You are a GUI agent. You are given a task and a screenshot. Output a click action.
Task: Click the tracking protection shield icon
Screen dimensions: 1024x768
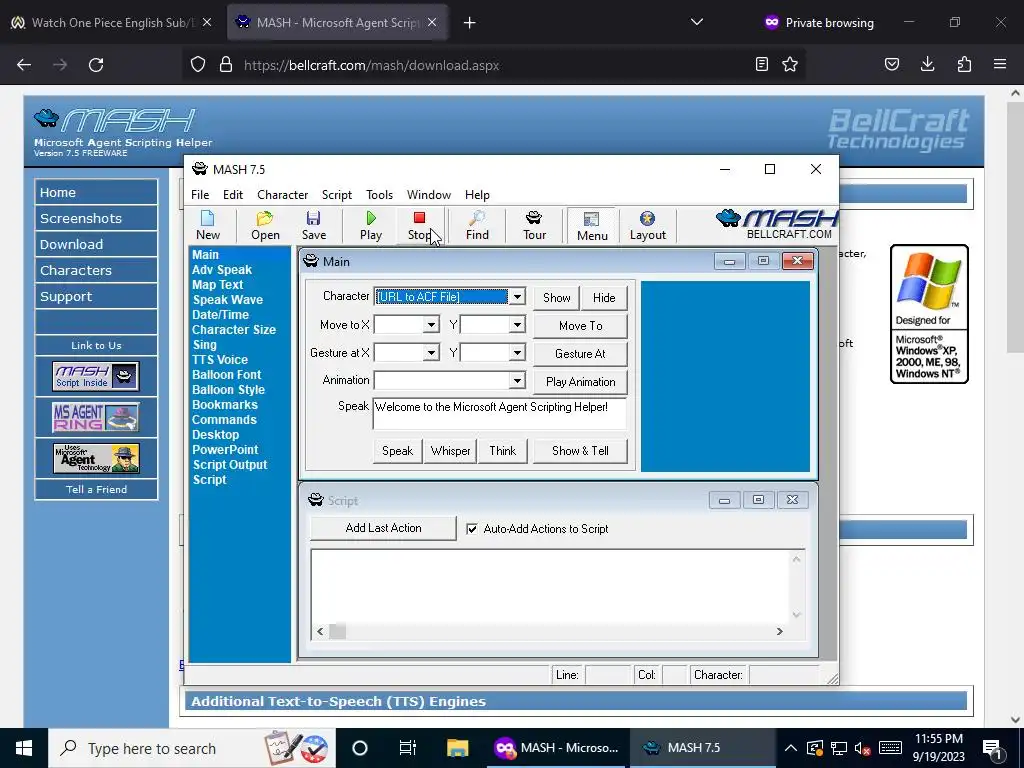(x=198, y=65)
